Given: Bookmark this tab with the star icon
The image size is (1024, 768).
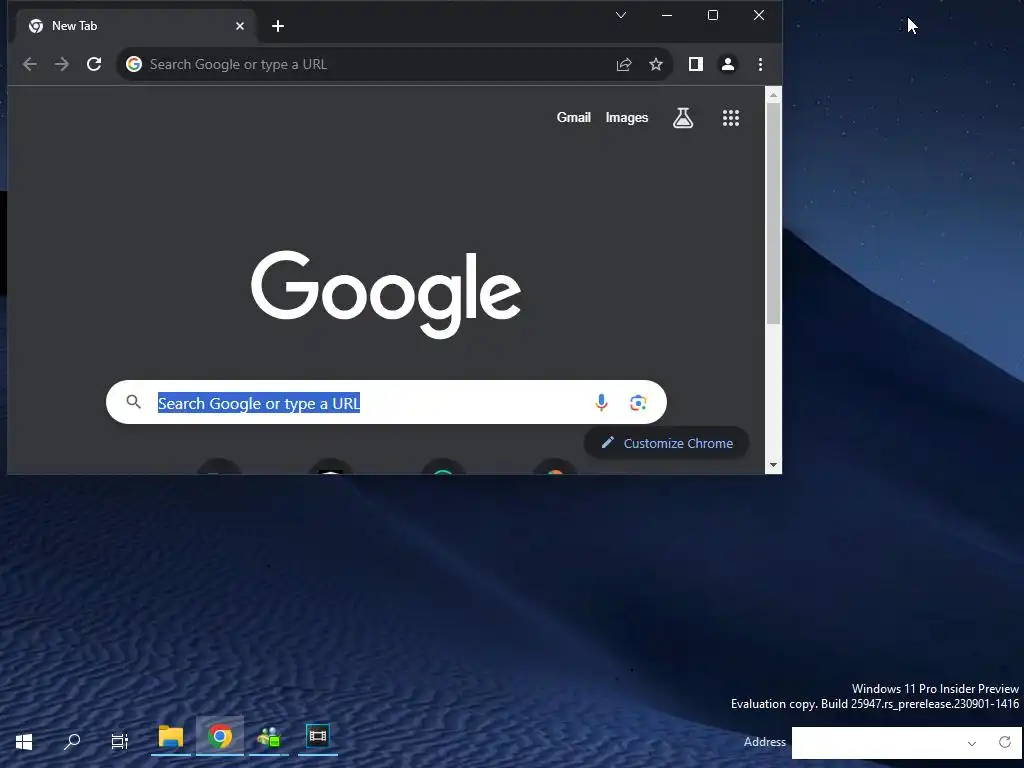Looking at the screenshot, I should click(656, 64).
